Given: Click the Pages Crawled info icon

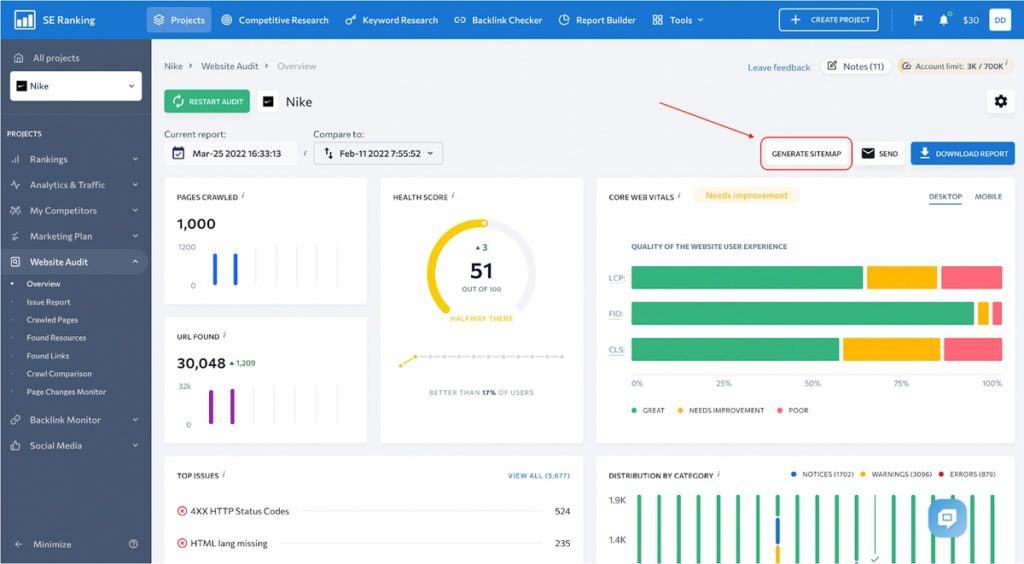Looking at the screenshot, I should 243,195.
